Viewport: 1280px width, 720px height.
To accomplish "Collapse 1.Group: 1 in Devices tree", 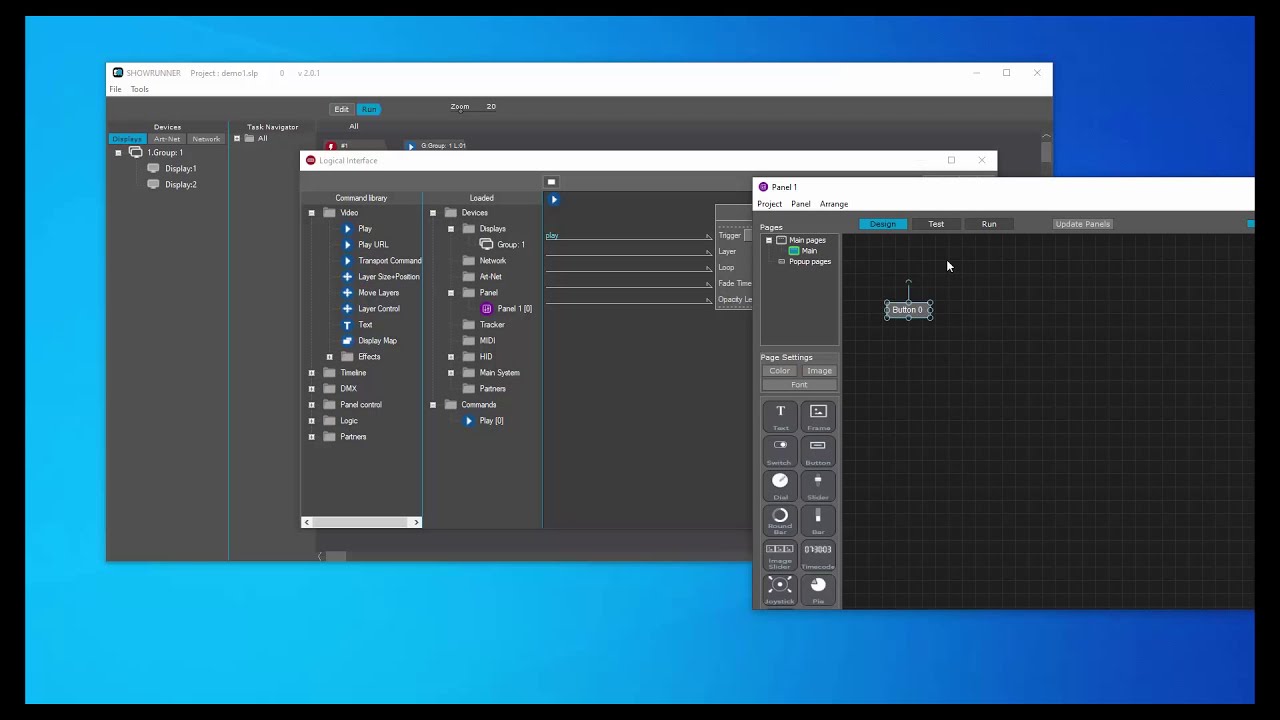I will [118, 153].
